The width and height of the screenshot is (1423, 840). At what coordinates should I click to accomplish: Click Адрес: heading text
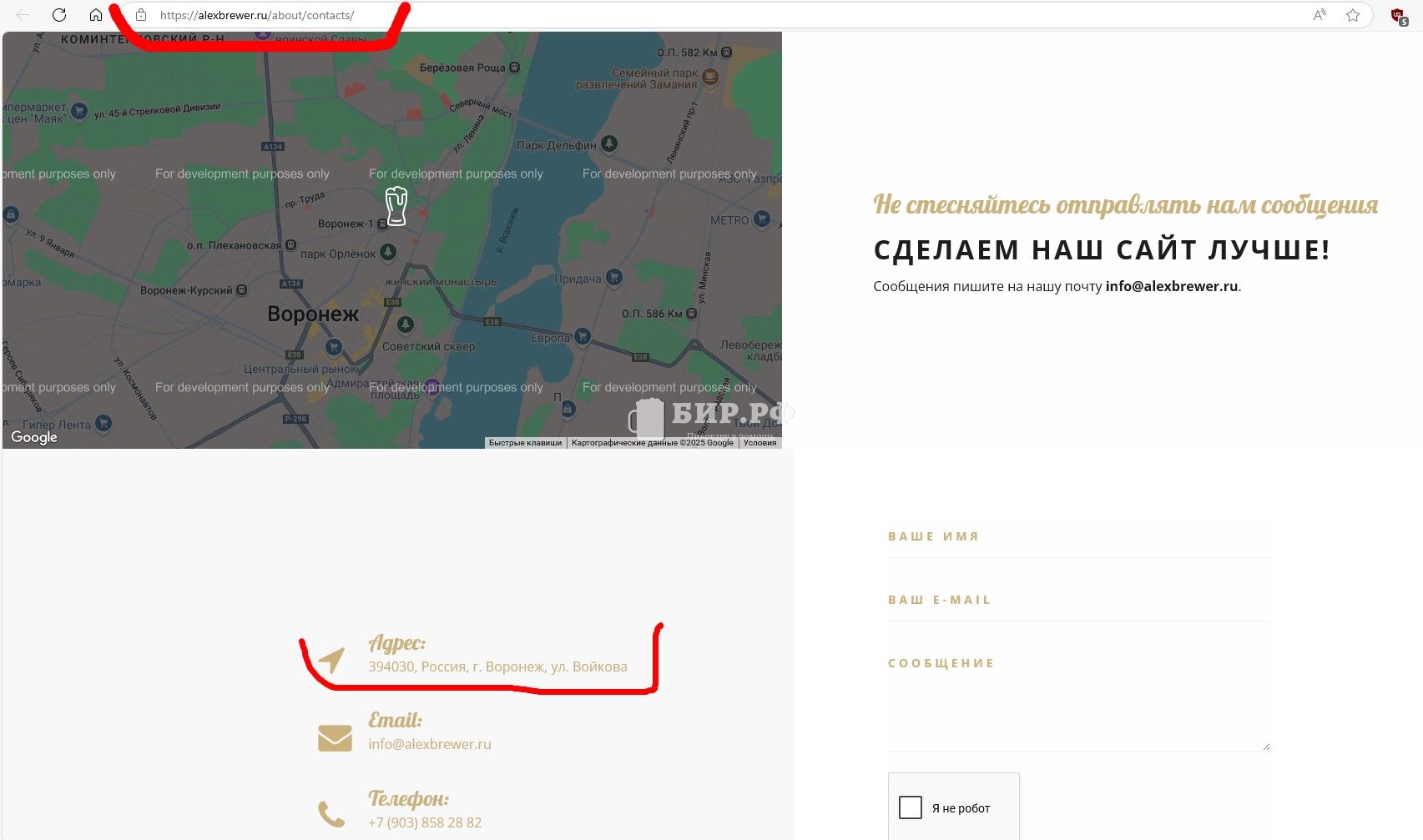(397, 643)
